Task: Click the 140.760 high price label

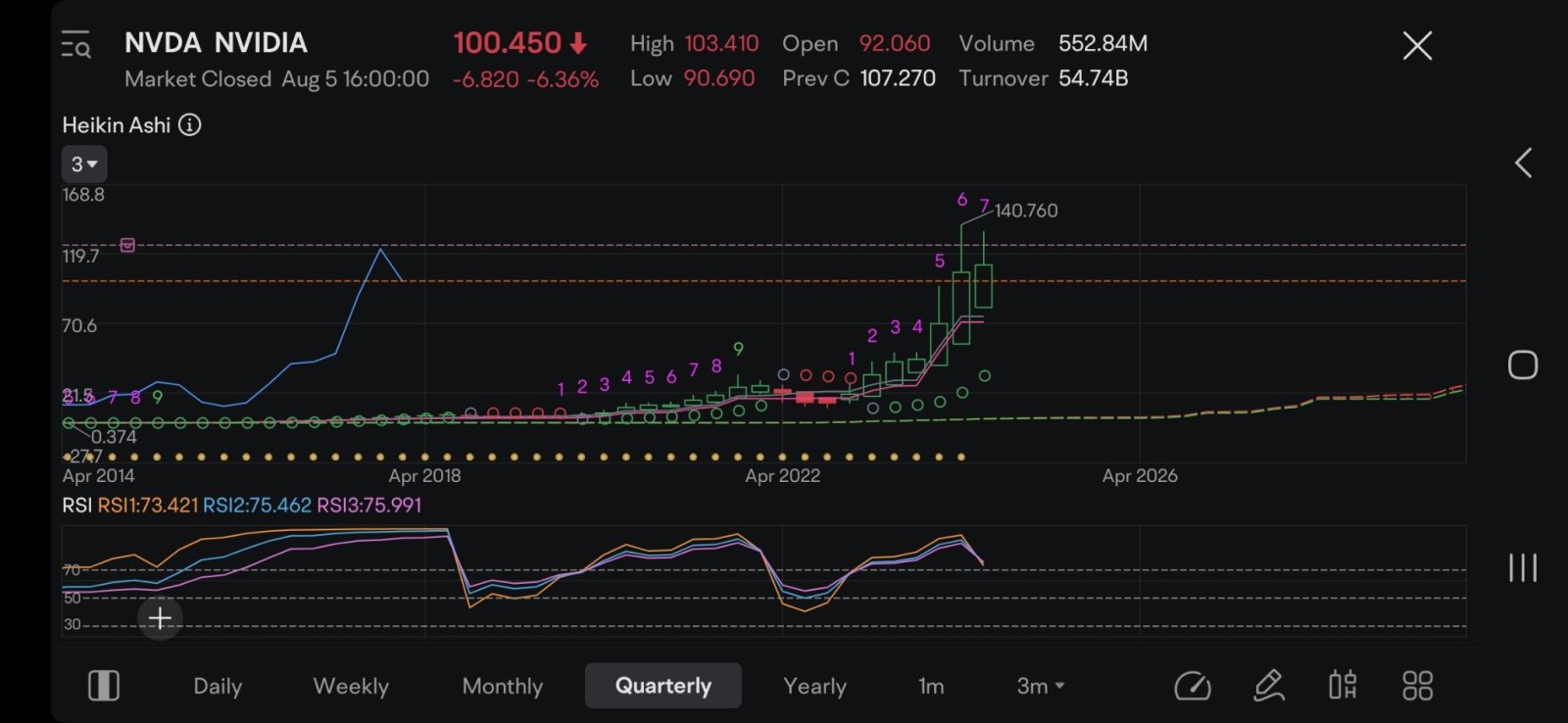Action: pyautogui.click(x=1026, y=211)
